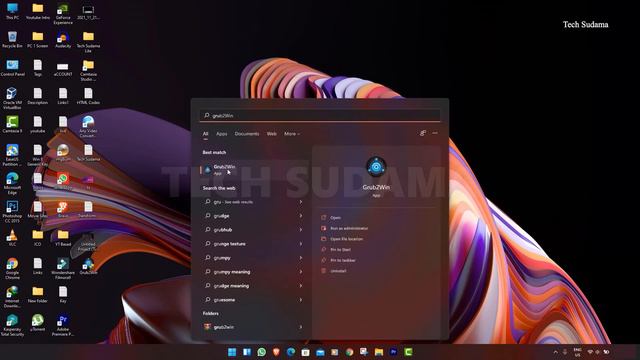640x360 pixels.
Task: Show hidden system tray icons chevron
Action: click(556, 352)
